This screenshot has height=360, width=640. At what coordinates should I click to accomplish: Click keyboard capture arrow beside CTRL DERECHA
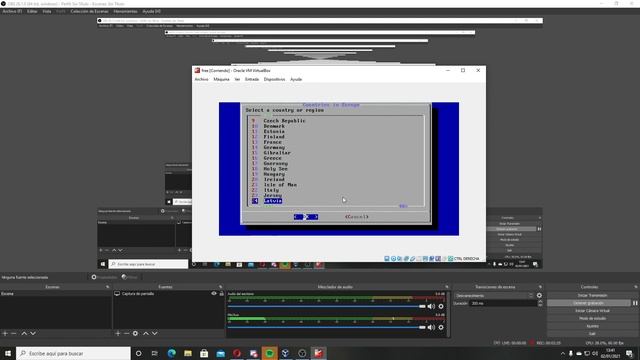pyautogui.click(x=451, y=259)
